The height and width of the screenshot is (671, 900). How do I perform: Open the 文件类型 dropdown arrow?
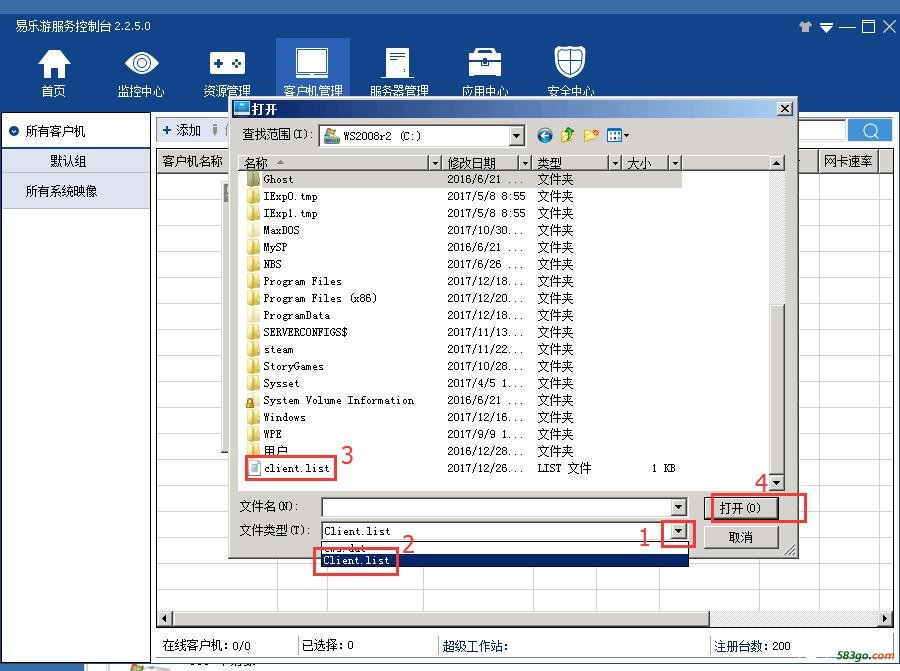(x=678, y=531)
